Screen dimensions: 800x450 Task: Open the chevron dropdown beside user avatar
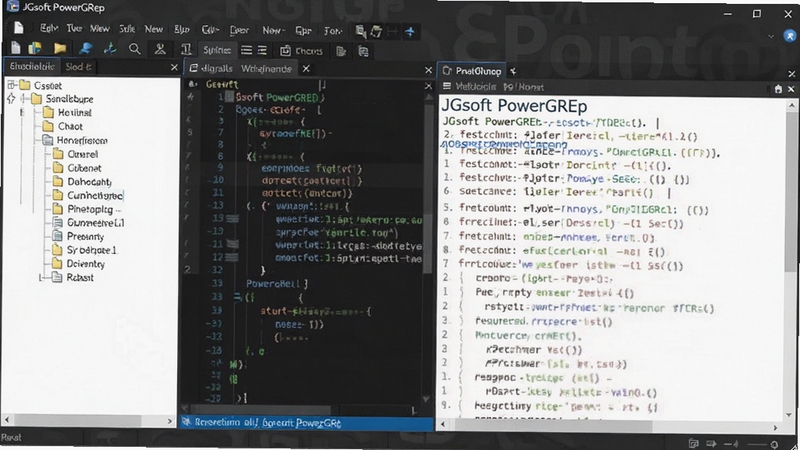771,36
